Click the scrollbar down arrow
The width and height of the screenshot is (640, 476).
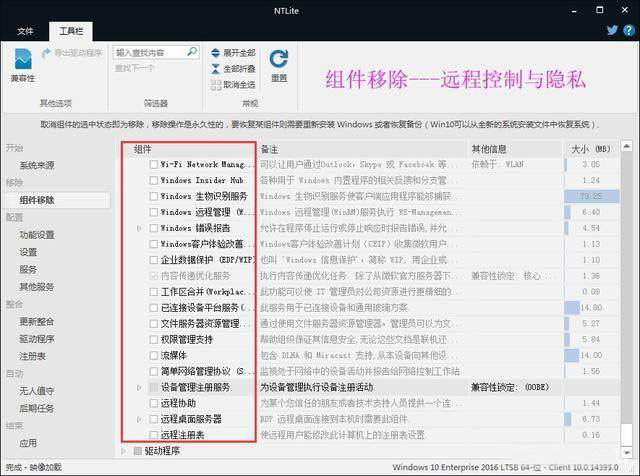(x=627, y=452)
